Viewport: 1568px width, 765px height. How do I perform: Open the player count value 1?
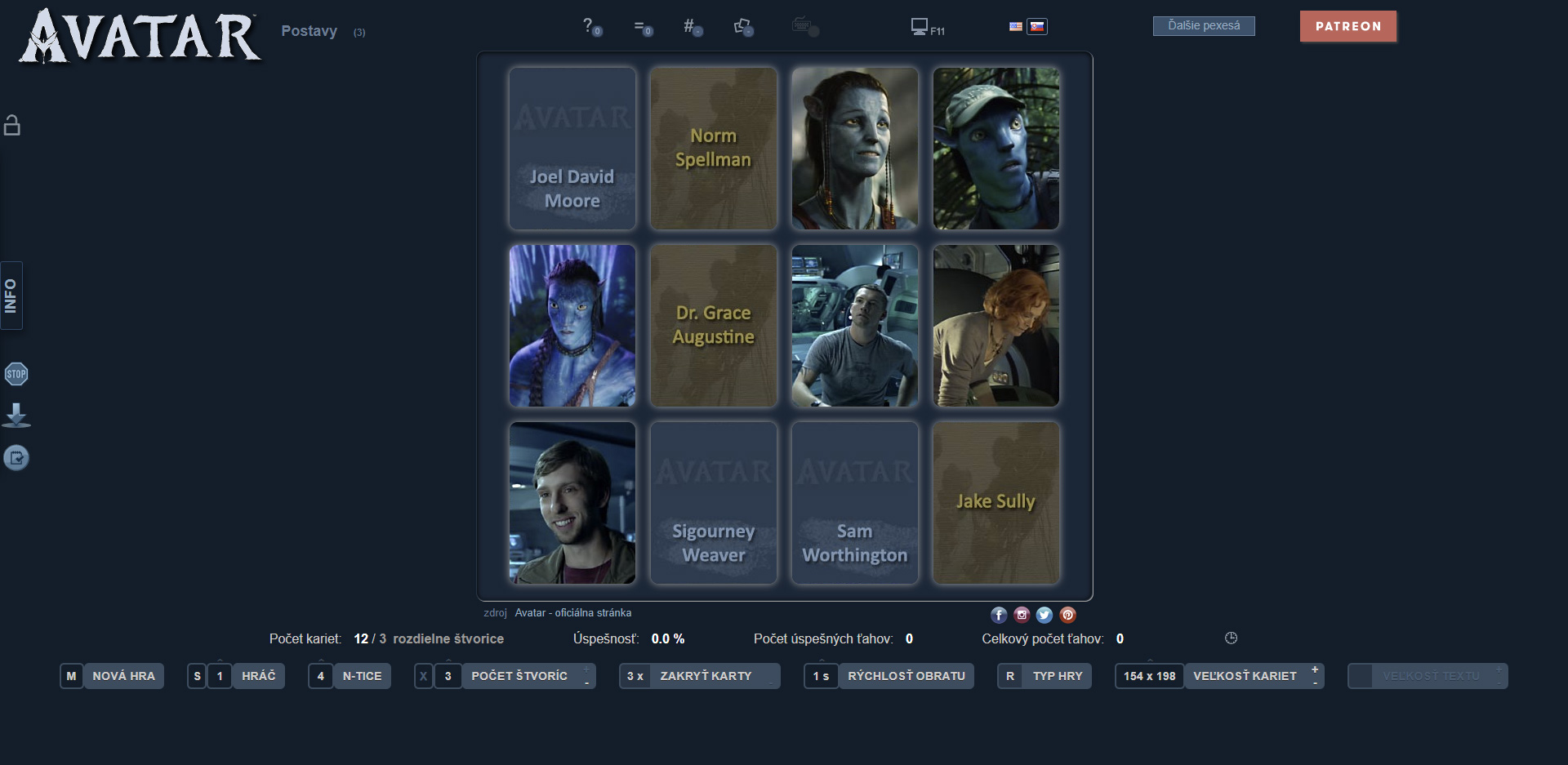point(220,676)
